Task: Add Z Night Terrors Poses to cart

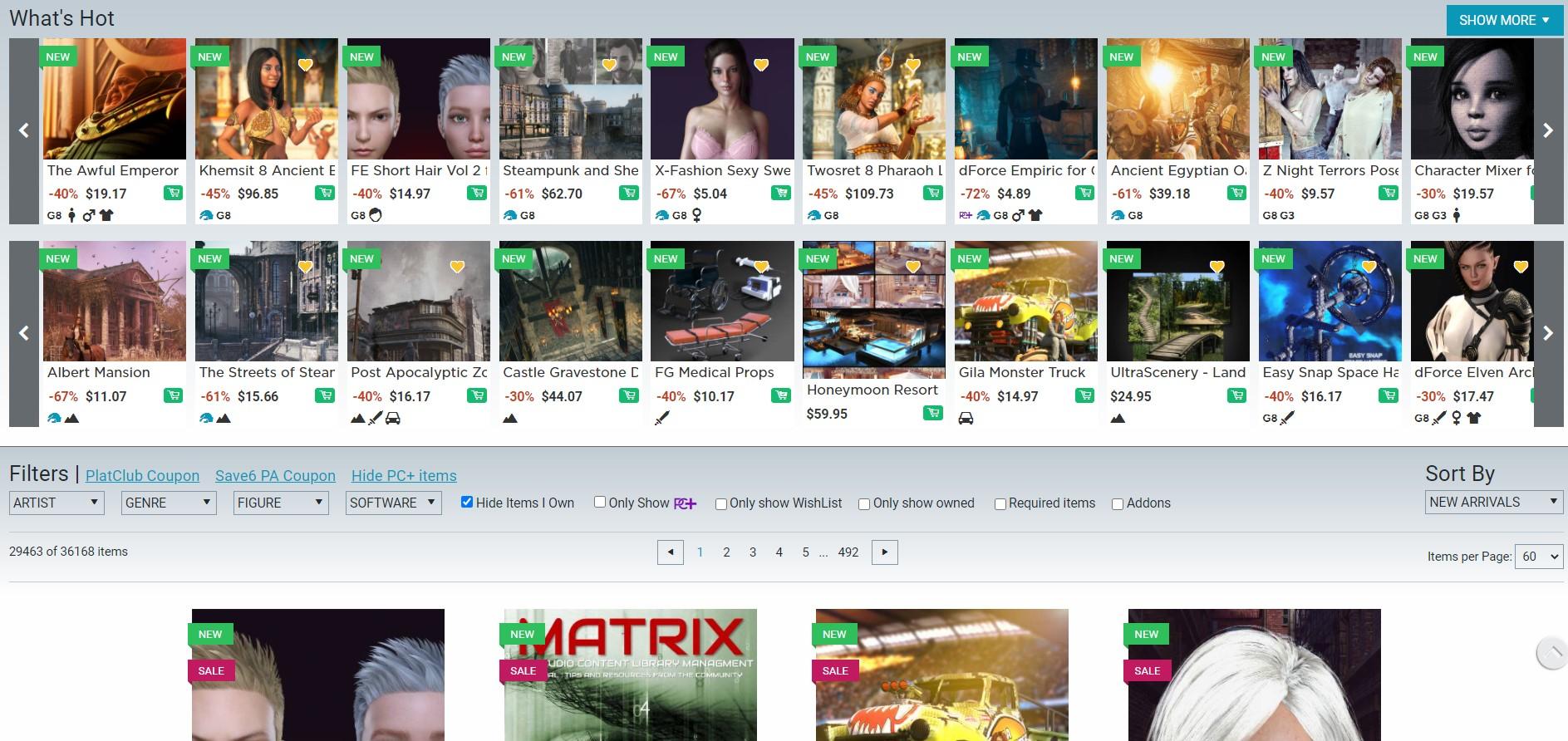Action: click(1389, 193)
